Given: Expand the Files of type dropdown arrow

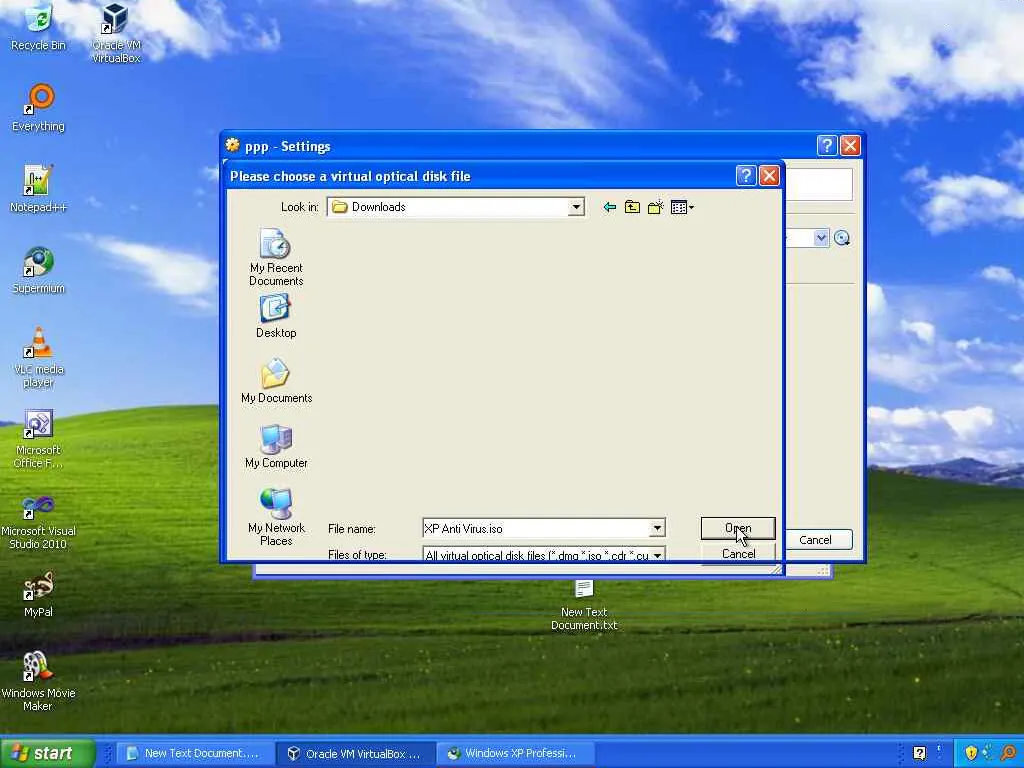Looking at the screenshot, I should (657, 554).
